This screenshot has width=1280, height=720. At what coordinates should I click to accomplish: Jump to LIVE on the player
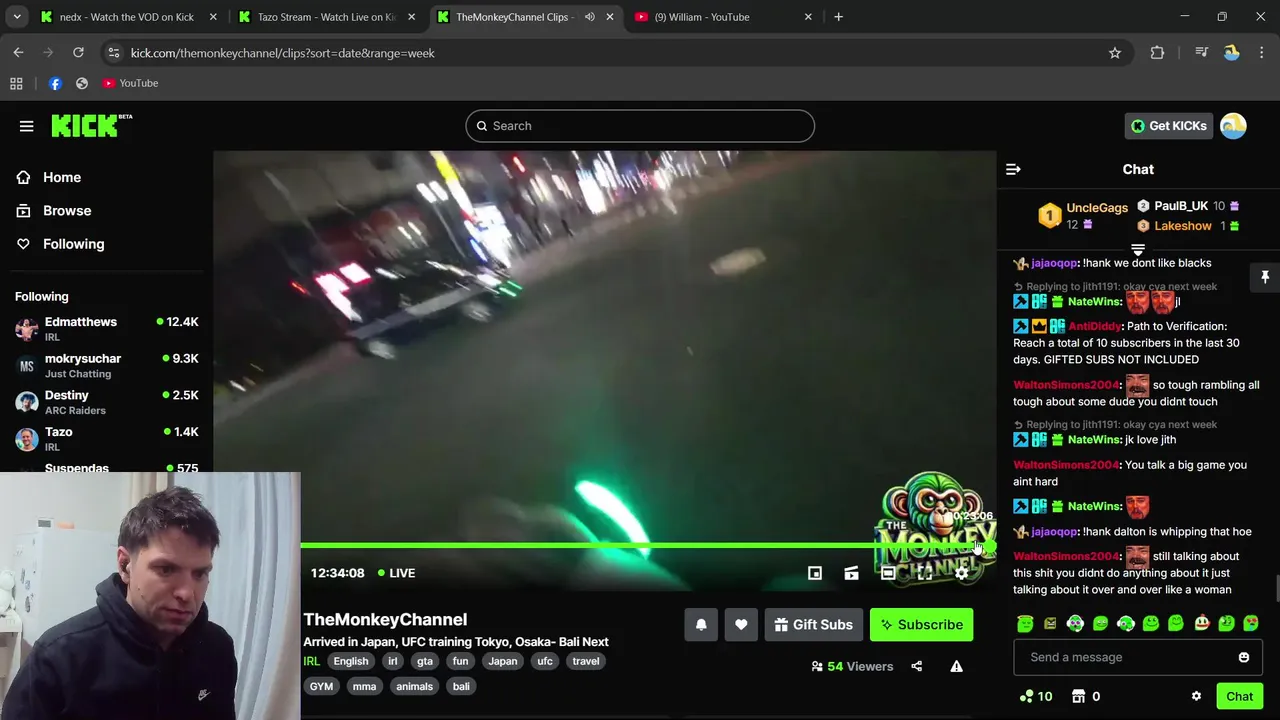point(396,573)
